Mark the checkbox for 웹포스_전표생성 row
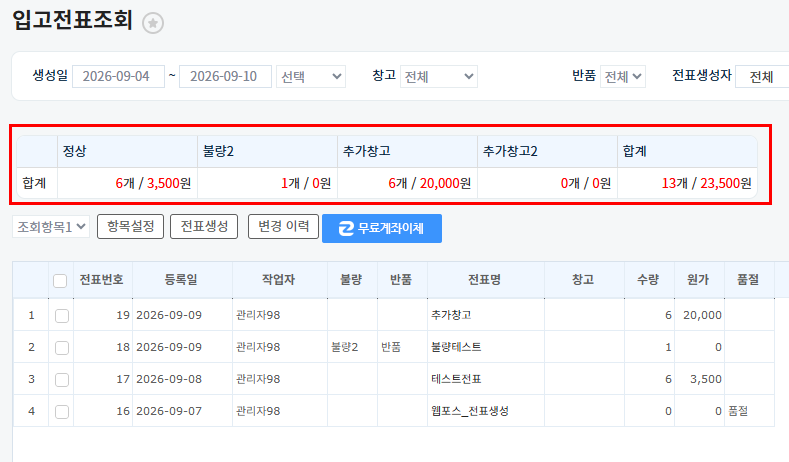 62,412
